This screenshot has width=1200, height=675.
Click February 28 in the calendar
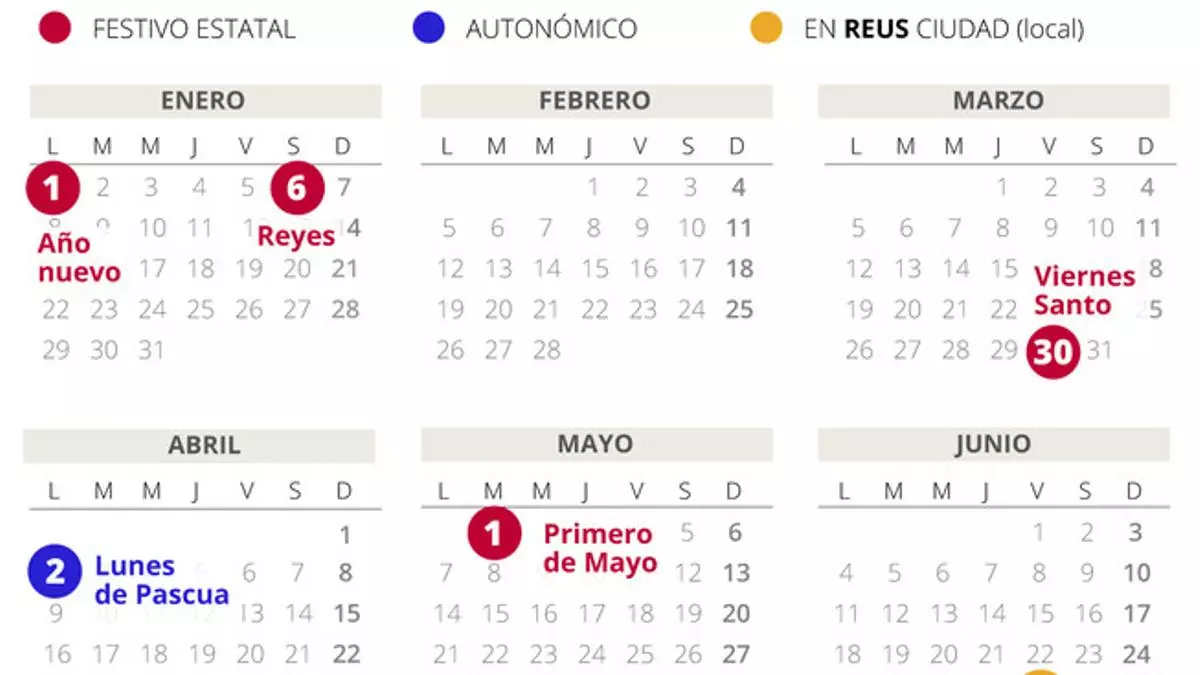(x=547, y=350)
